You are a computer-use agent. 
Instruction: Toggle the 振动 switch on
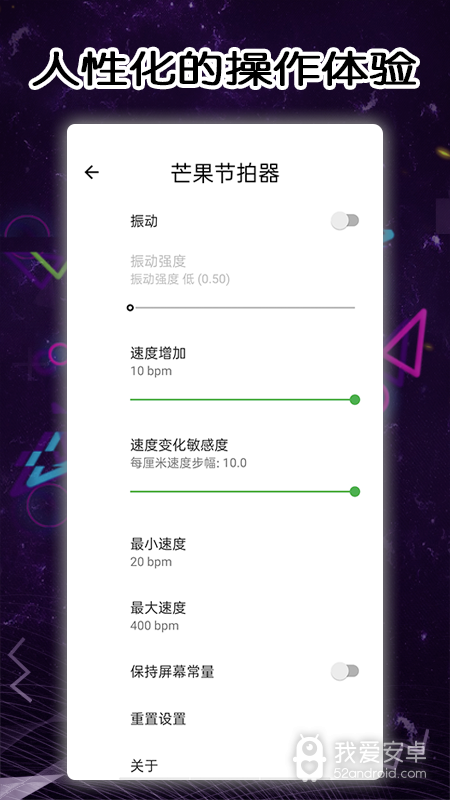[345, 221]
